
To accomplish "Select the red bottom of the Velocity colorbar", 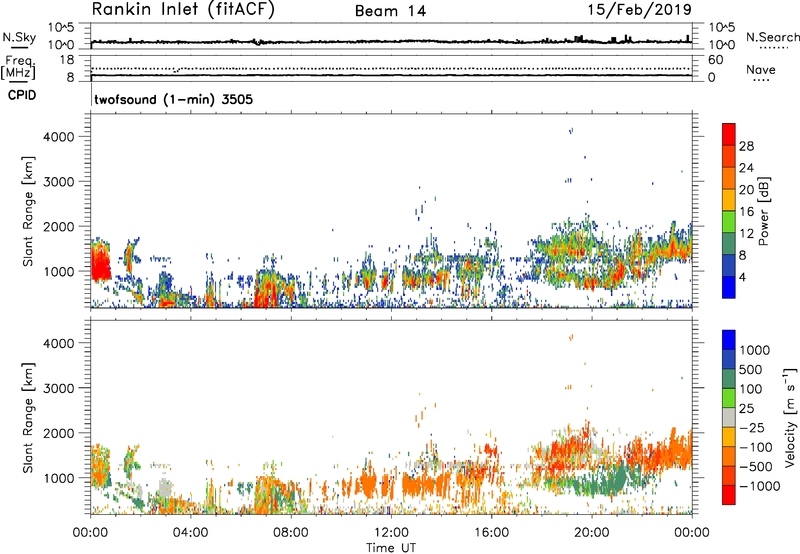I will click(729, 495).
